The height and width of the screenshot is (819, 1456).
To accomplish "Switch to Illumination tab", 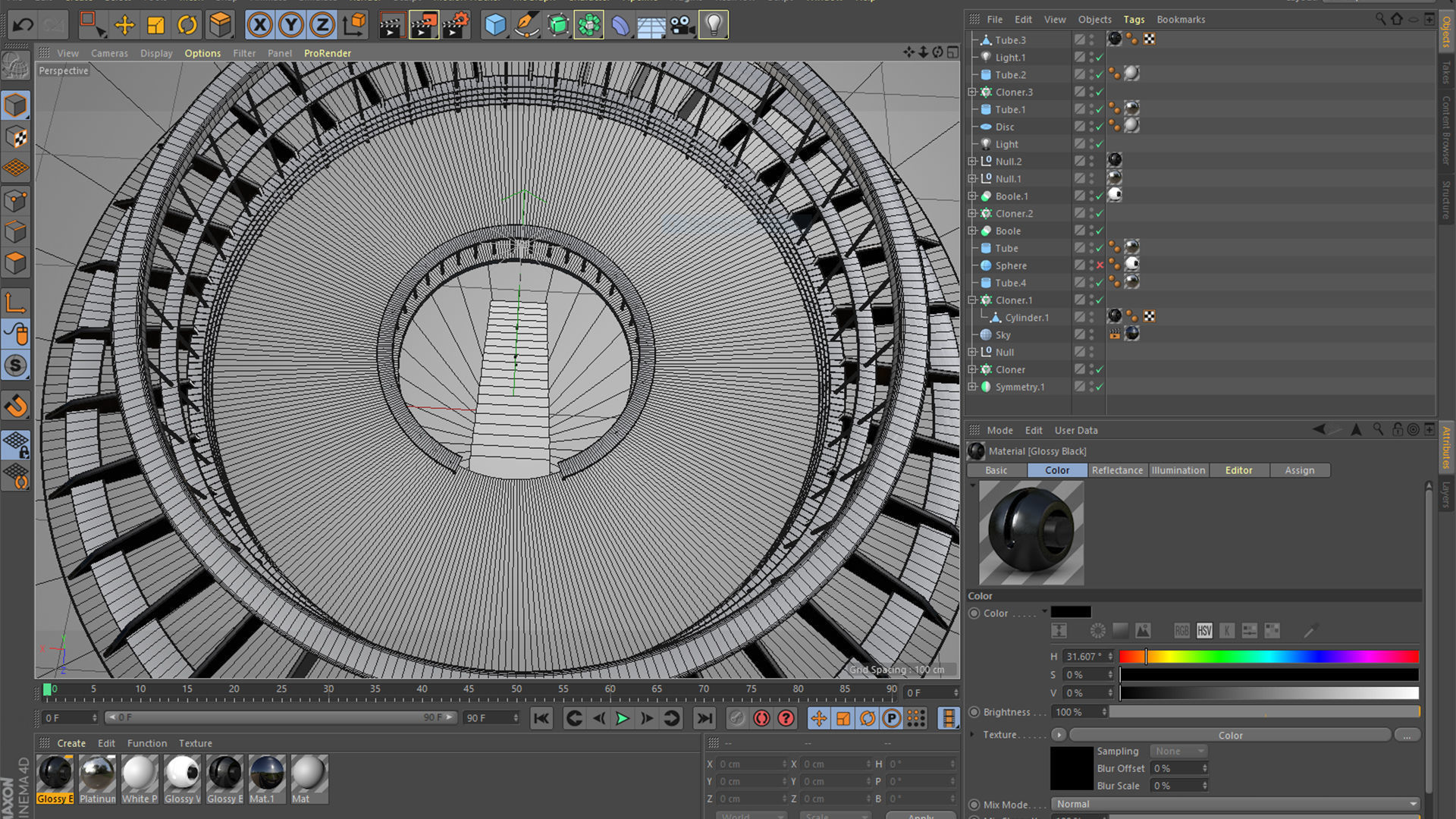I will 1178,470.
